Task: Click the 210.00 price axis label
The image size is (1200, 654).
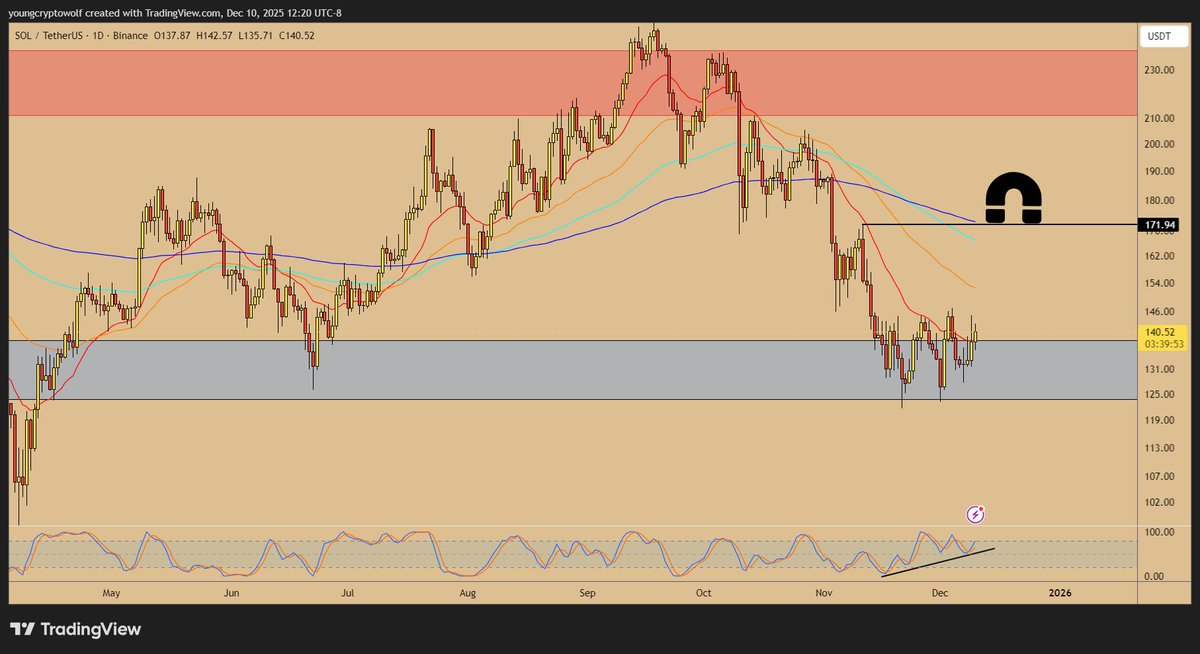Action: (1160, 118)
